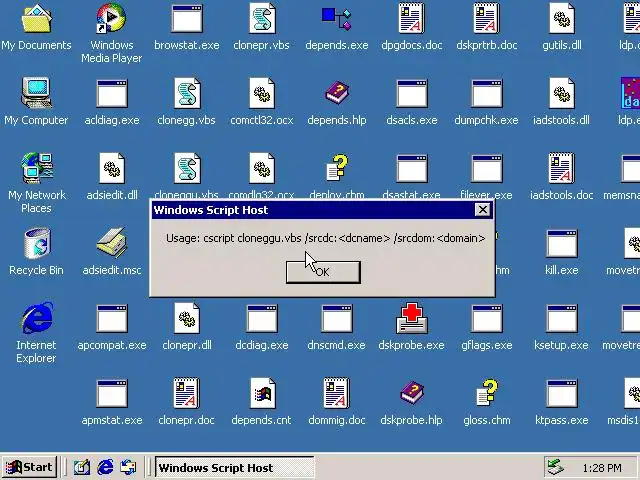Select the iadstools.doc document icon

click(x=562, y=169)
